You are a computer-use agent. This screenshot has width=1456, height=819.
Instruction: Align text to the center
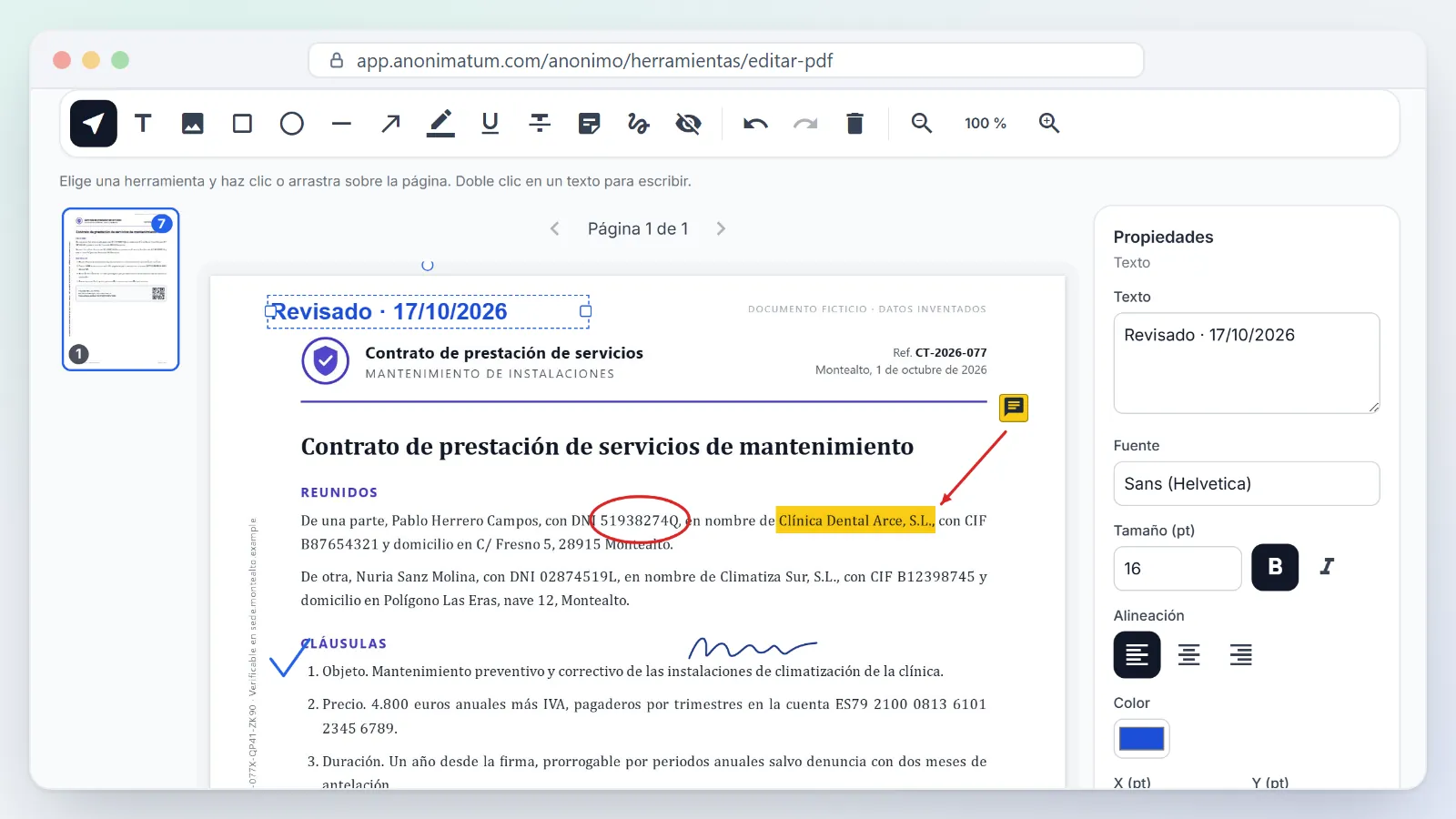coord(1189,655)
